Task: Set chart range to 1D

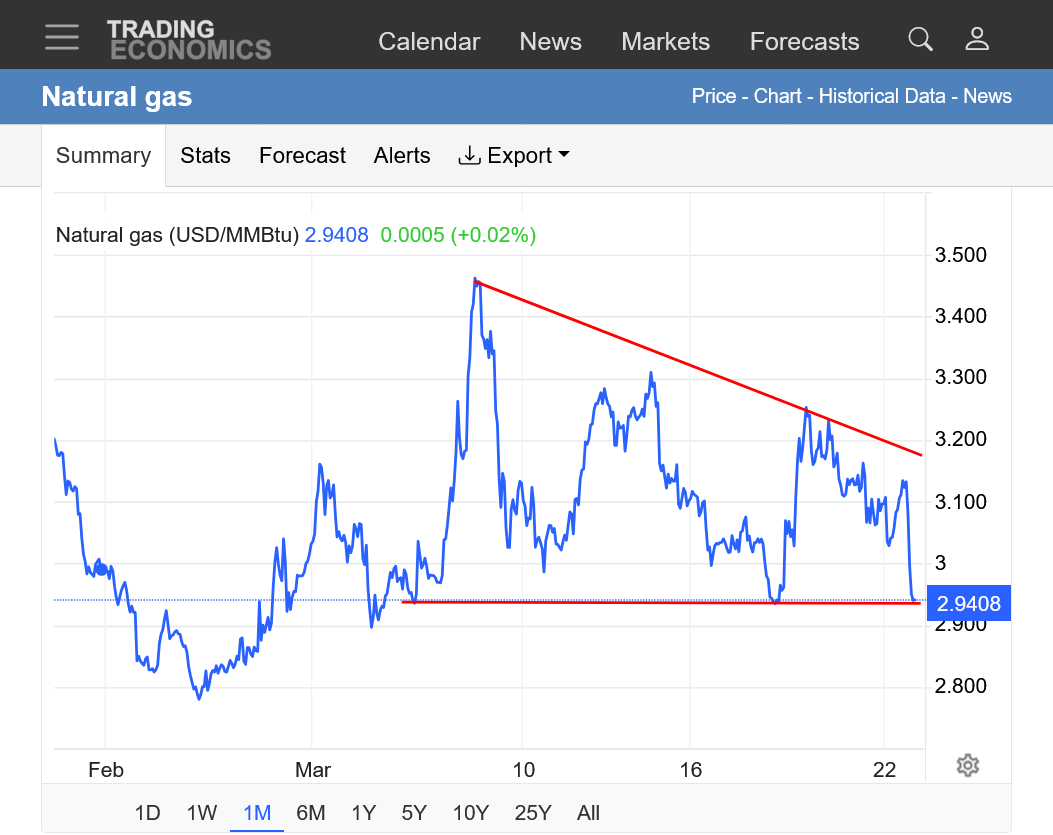Action: 147,813
